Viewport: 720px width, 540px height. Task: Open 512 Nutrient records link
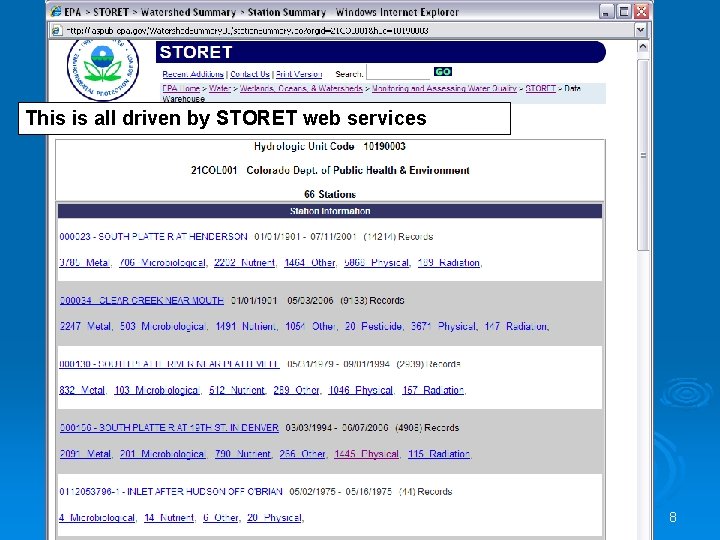pos(237,390)
